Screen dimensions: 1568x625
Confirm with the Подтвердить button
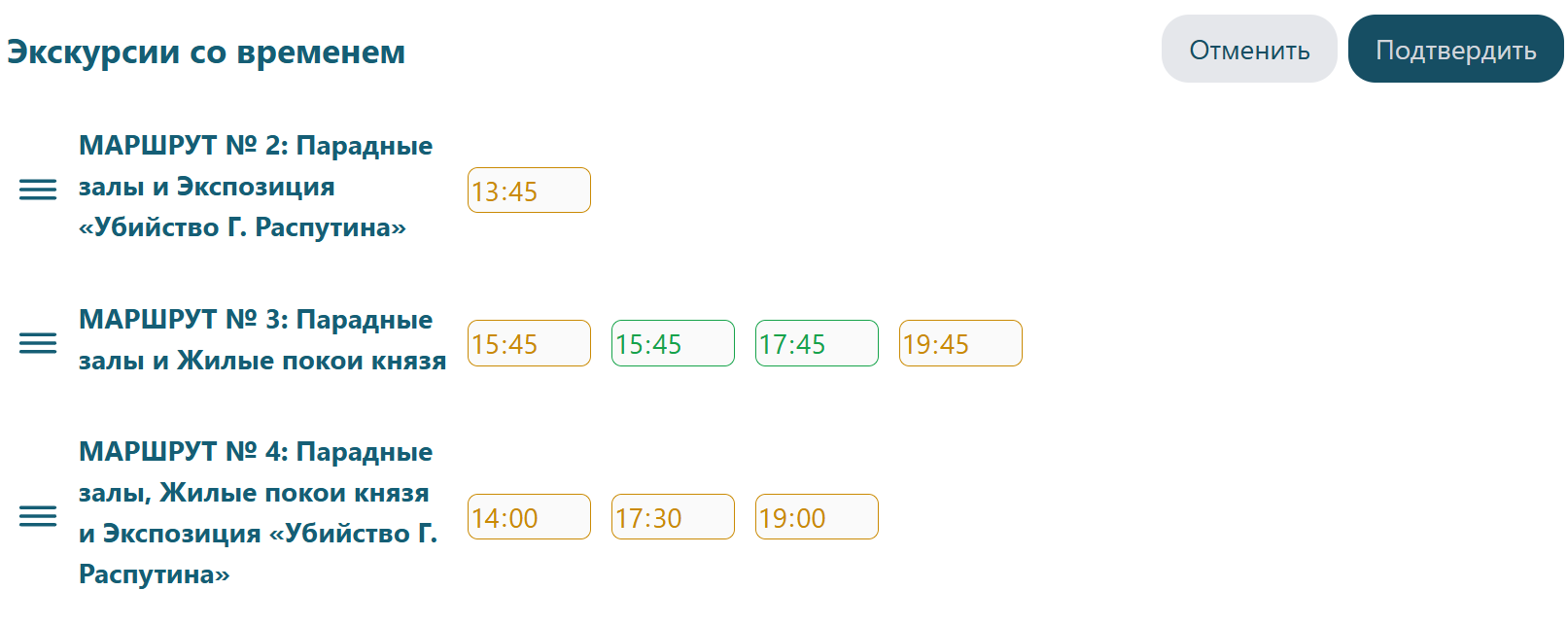(1455, 50)
